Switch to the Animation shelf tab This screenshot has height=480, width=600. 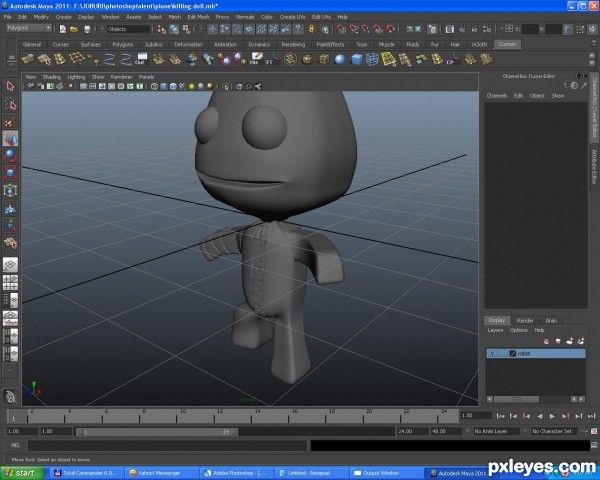[225, 44]
